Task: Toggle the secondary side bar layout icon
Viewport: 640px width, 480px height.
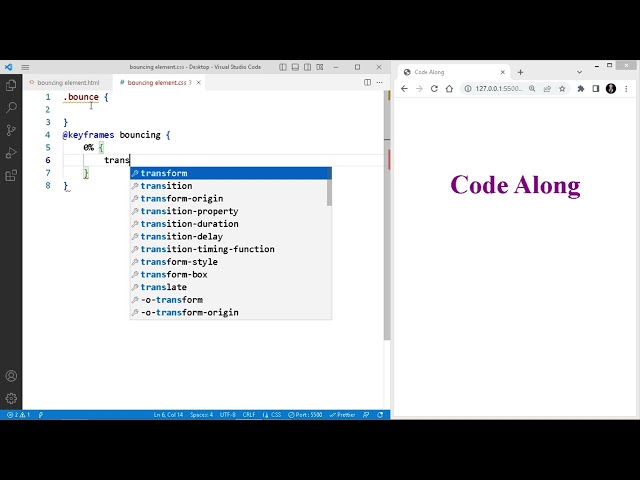Action: pyautogui.click(x=307, y=67)
